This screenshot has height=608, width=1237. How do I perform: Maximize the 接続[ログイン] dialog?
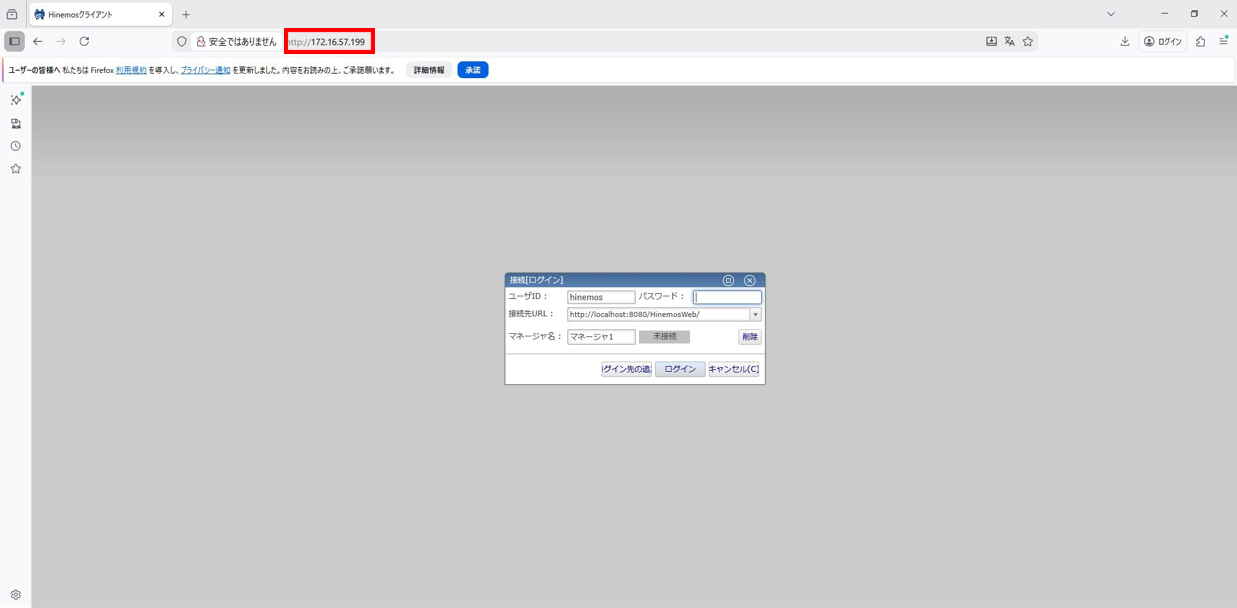click(x=728, y=280)
